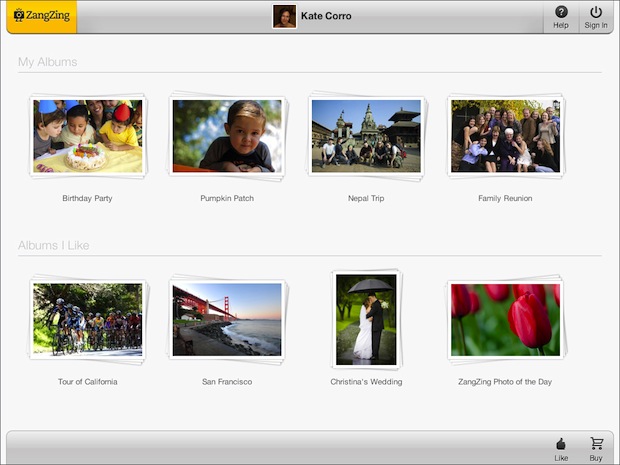The image size is (620, 465).
Task: Open the Family Reunion album
Action: tap(505, 137)
